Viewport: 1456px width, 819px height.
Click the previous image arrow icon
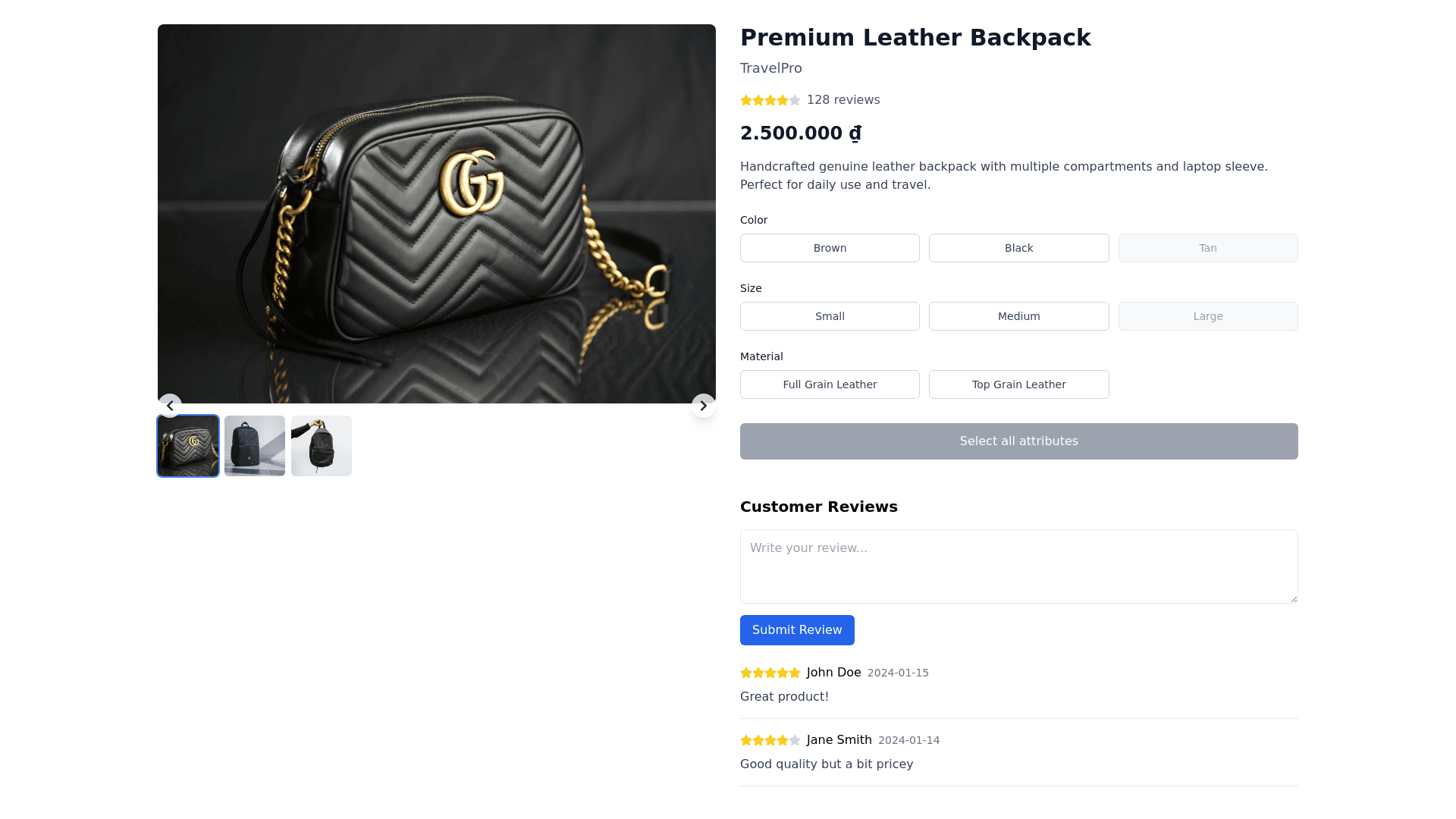[170, 406]
